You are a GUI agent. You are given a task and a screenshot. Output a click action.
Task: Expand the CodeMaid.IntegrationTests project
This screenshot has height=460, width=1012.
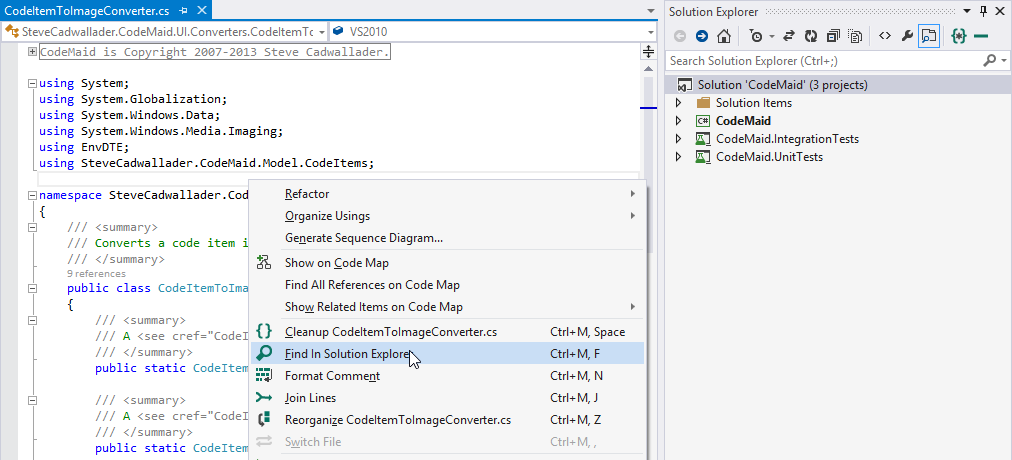click(678, 139)
